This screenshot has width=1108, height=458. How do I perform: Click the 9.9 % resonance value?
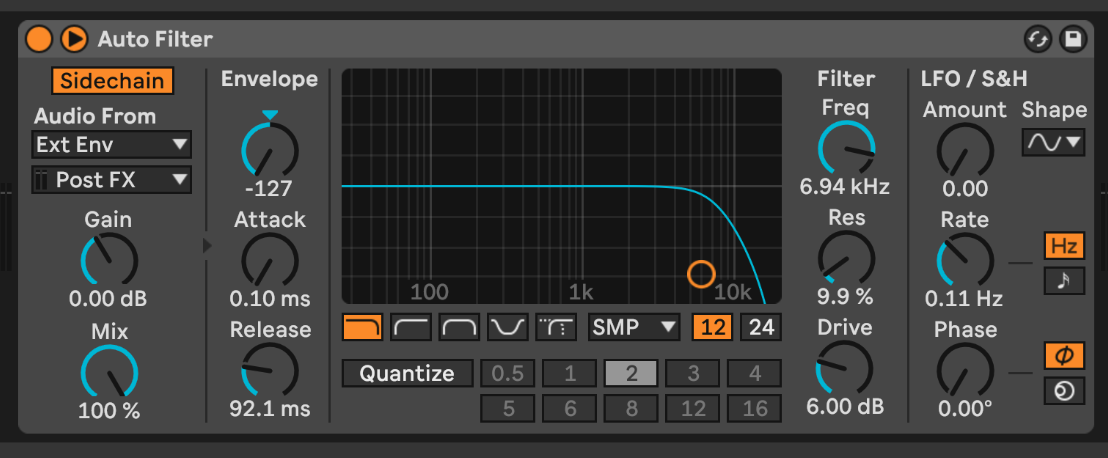pyautogui.click(x=845, y=298)
